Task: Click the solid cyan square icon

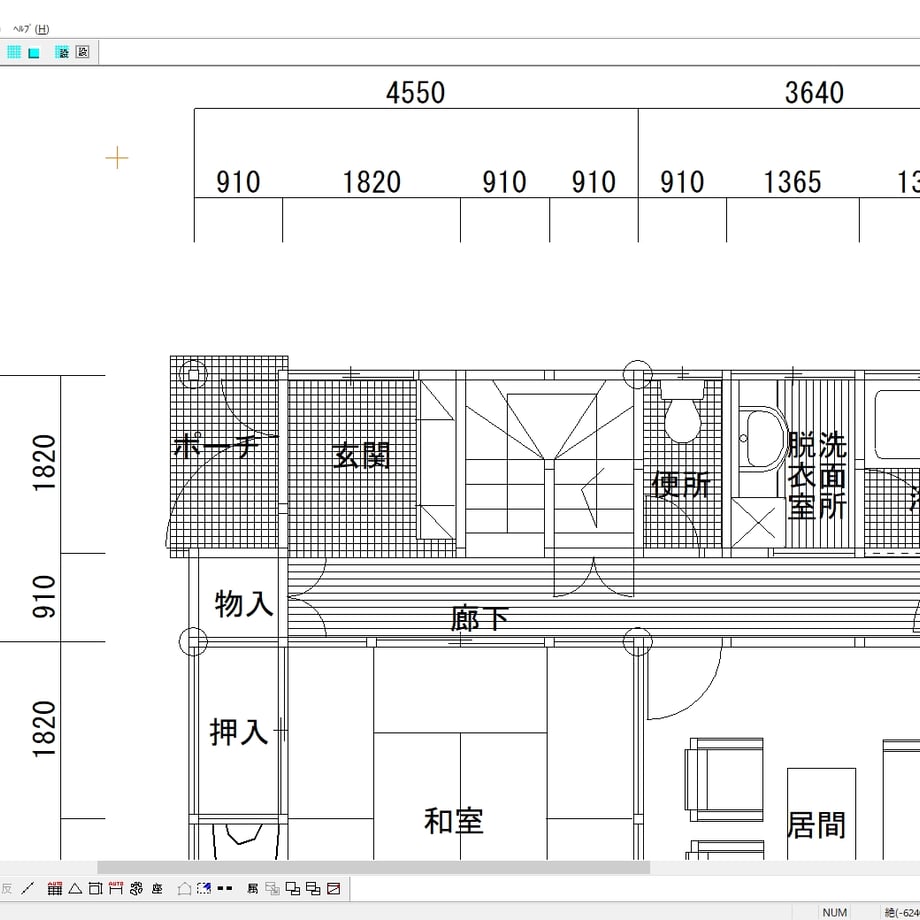Action: [x=34, y=53]
